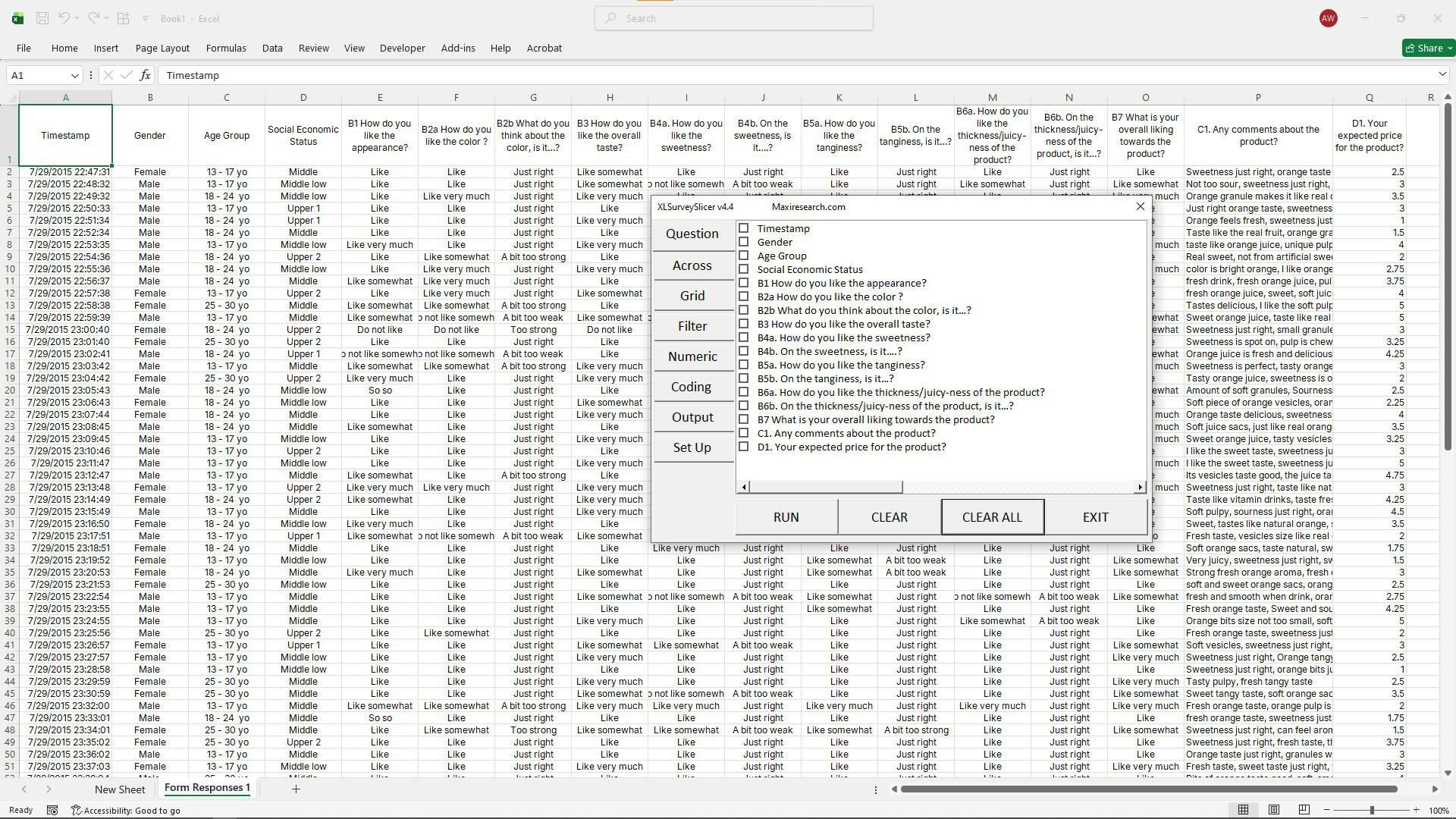The height and width of the screenshot is (819, 1456).
Task: Check C1 Any comments about the product
Action: point(743,433)
